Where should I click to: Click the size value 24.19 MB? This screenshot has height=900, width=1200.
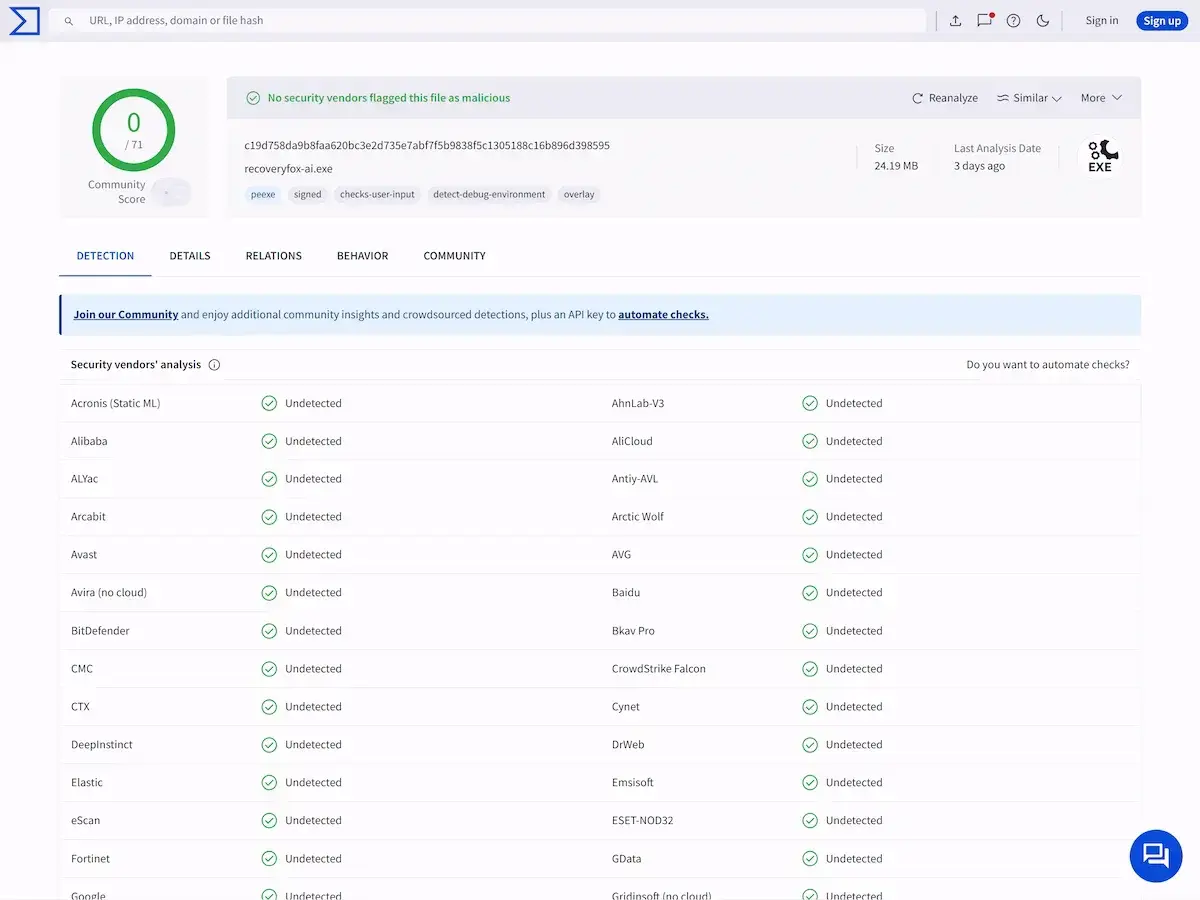tap(896, 166)
